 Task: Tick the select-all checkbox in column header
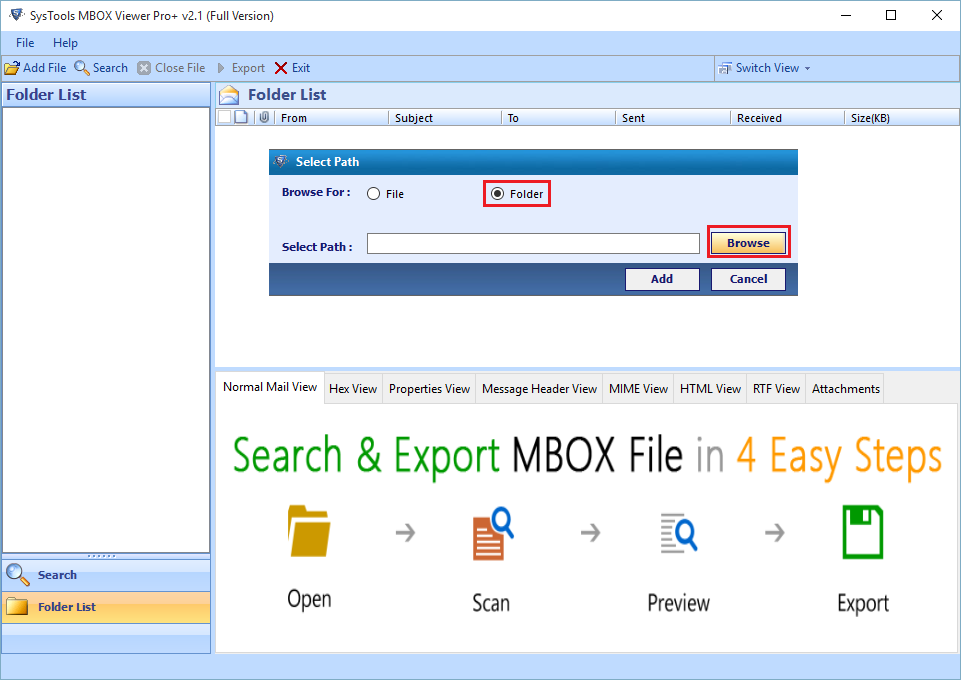(224, 117)
